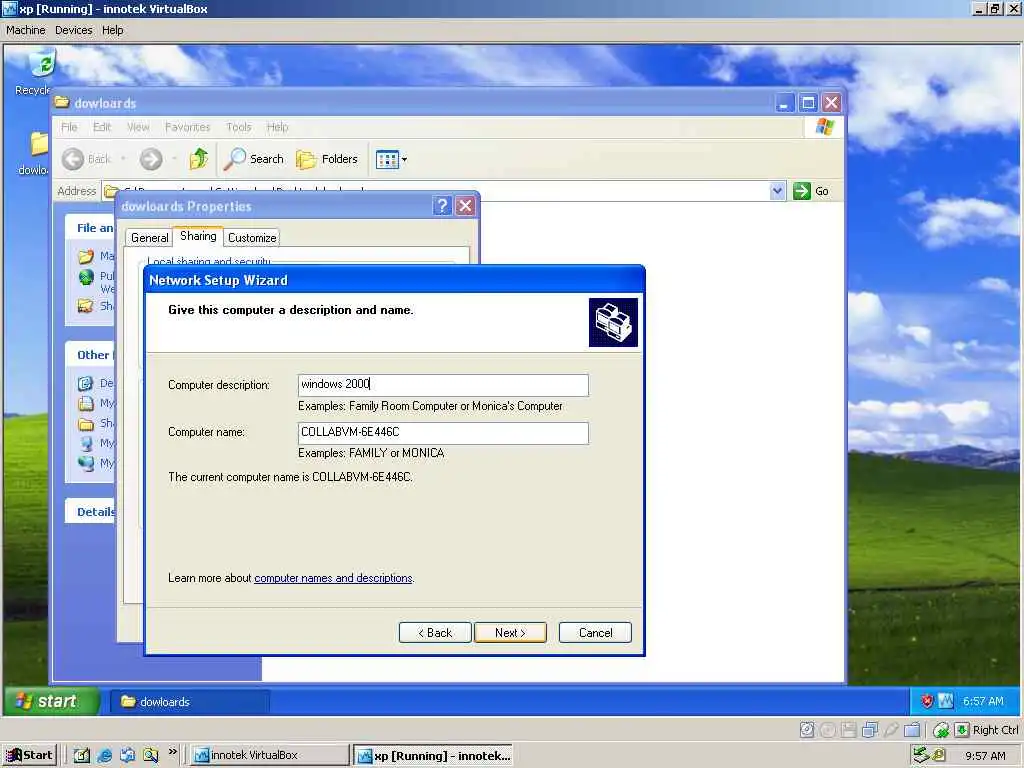This screenshot has width=1024, height=768.
Task: Click the Show Desktop quick launch icon
Action: [x=82, y=755]
